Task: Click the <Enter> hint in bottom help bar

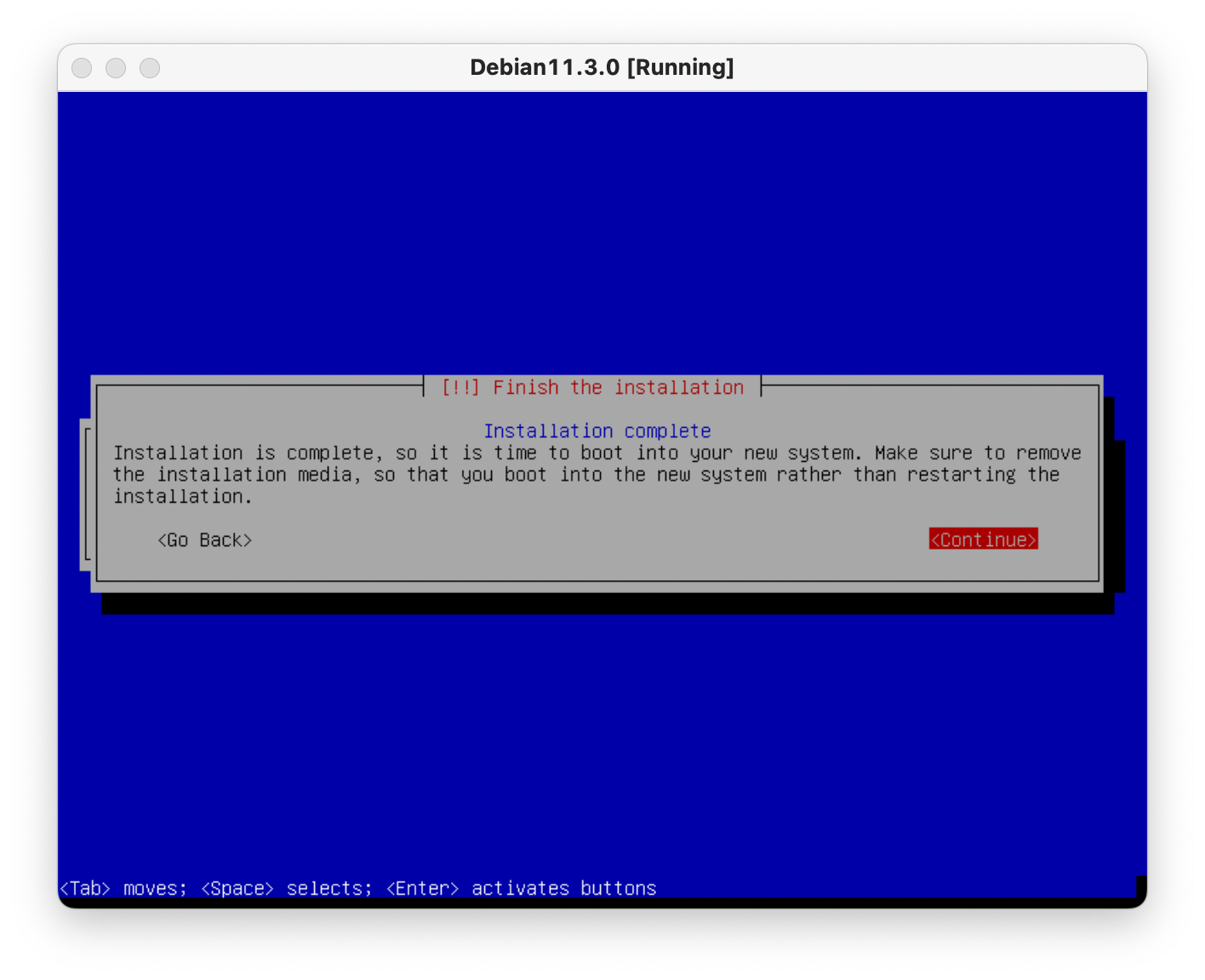Action: 422,888
